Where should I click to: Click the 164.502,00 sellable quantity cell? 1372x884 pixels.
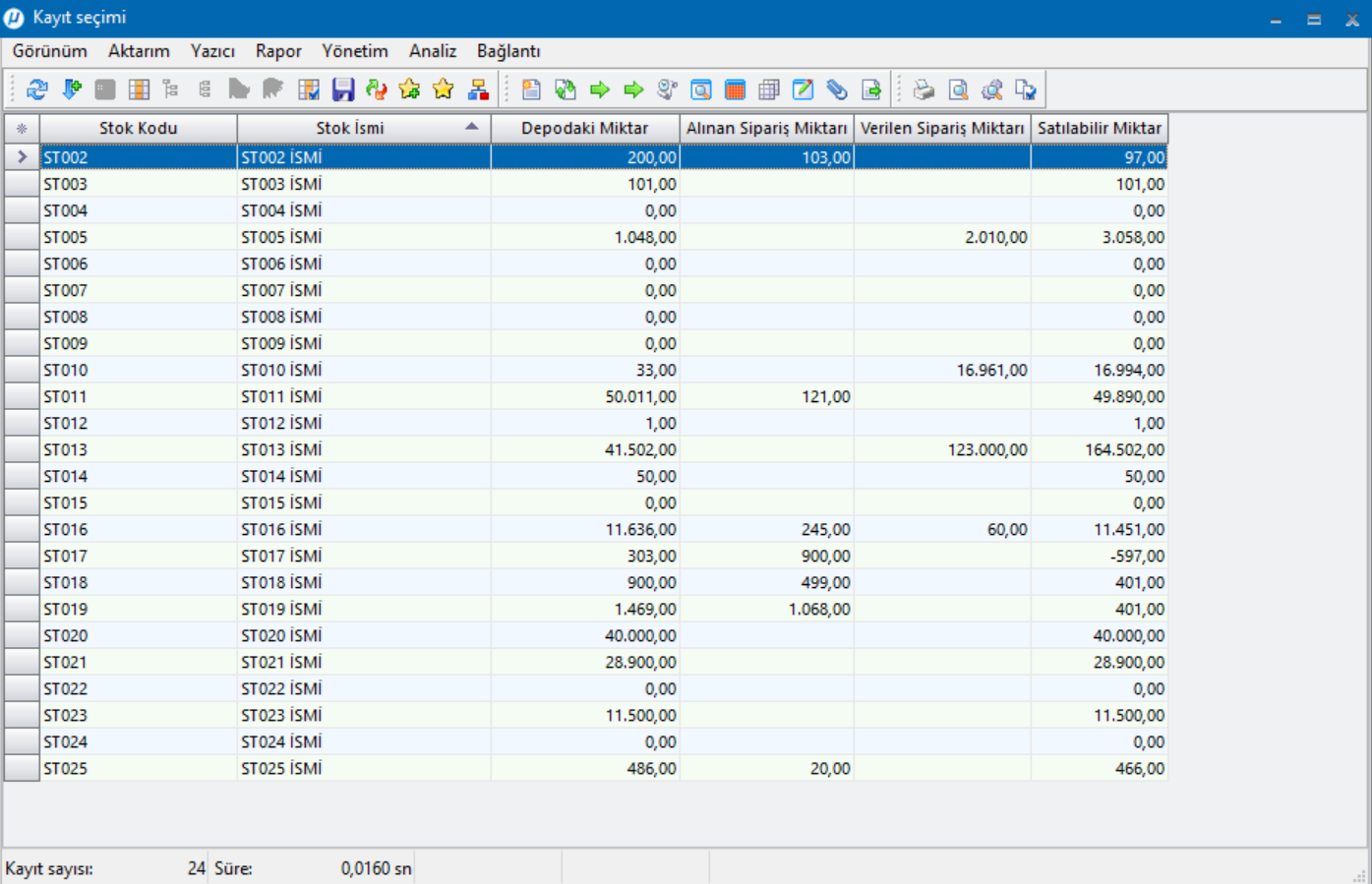pyautogui.click(x=1100, y=449)
